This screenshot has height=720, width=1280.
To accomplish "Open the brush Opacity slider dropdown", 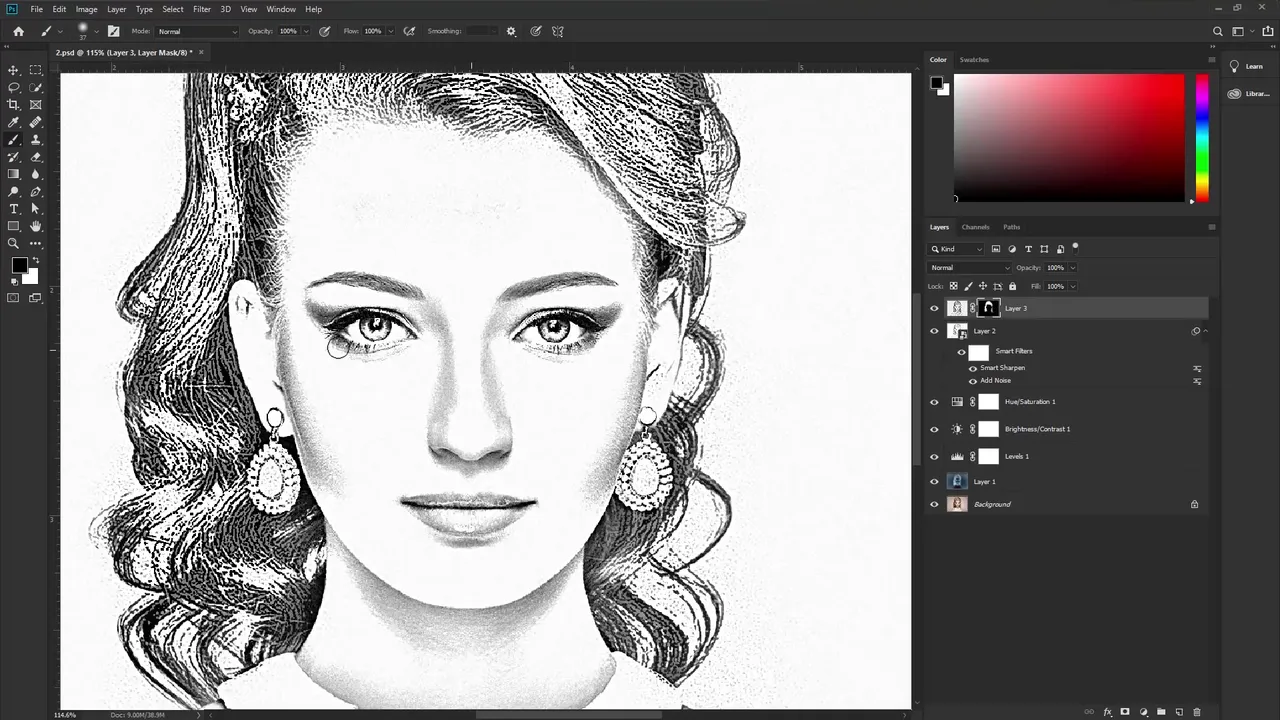I will coord(304,31).
